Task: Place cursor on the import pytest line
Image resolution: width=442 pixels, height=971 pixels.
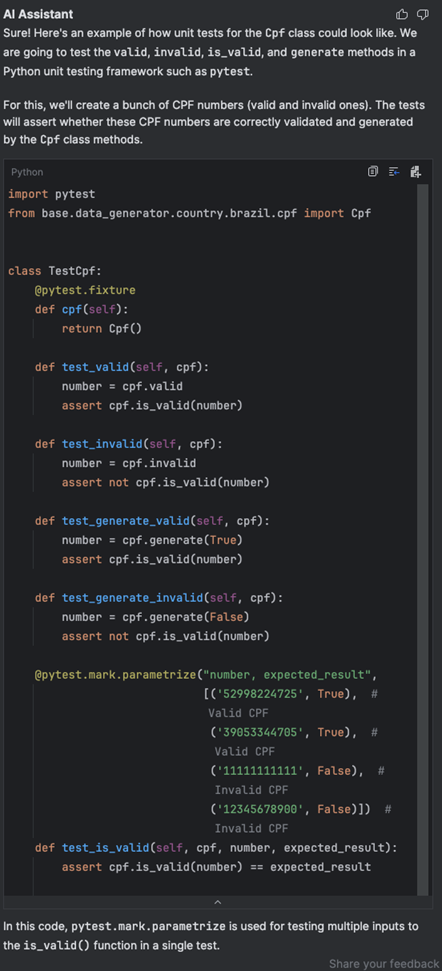Action: click(x=52, y=194)
